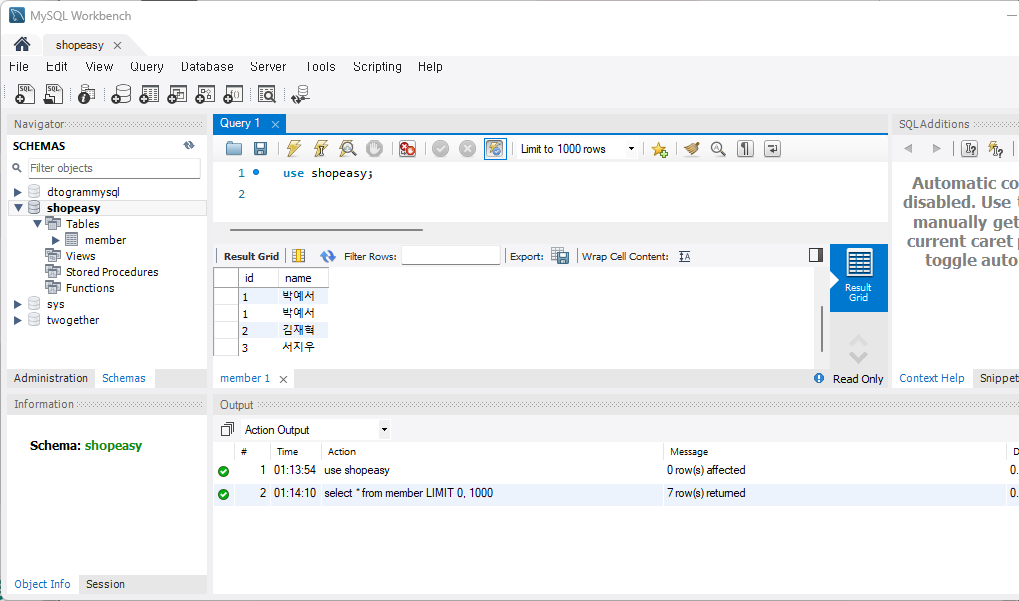Clear action output list icon
Image resolution: width=1019 pixels, height=601 pixels.
tap(227, 429)
